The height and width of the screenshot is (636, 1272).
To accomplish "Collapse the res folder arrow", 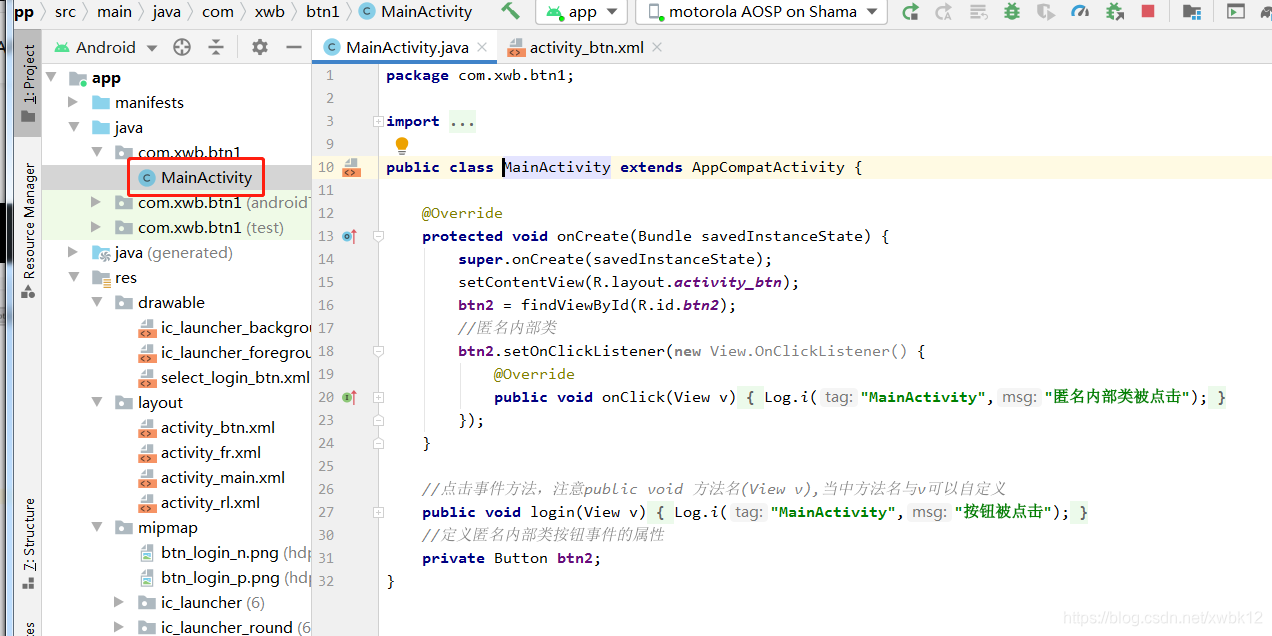I will point(74,278).
